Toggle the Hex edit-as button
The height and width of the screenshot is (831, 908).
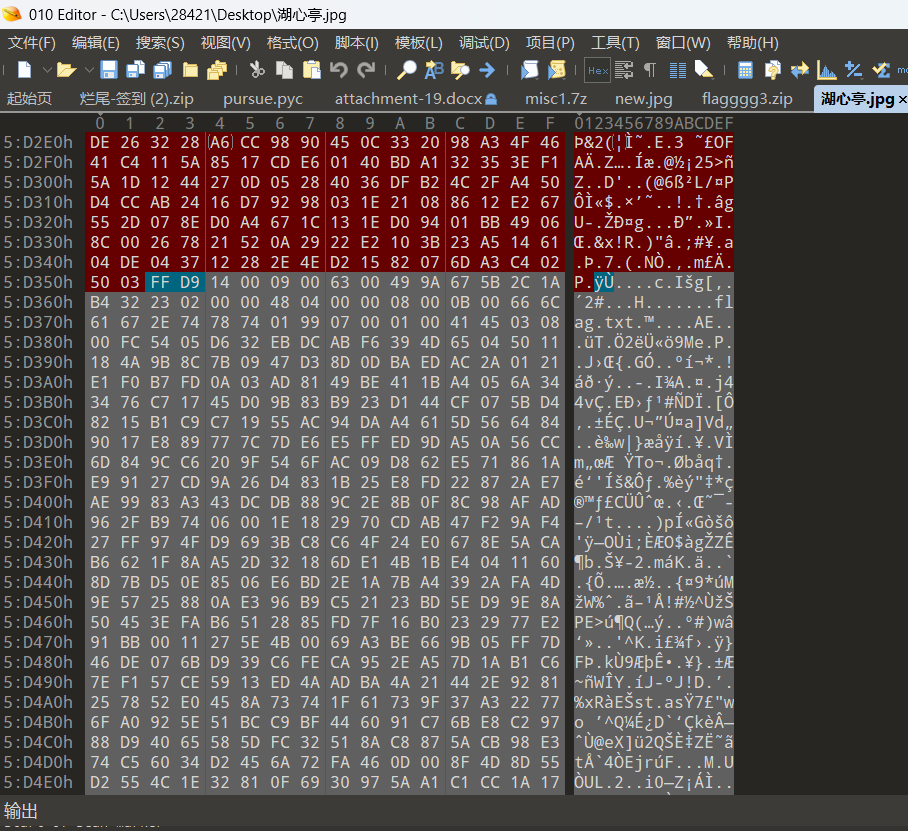598,70
